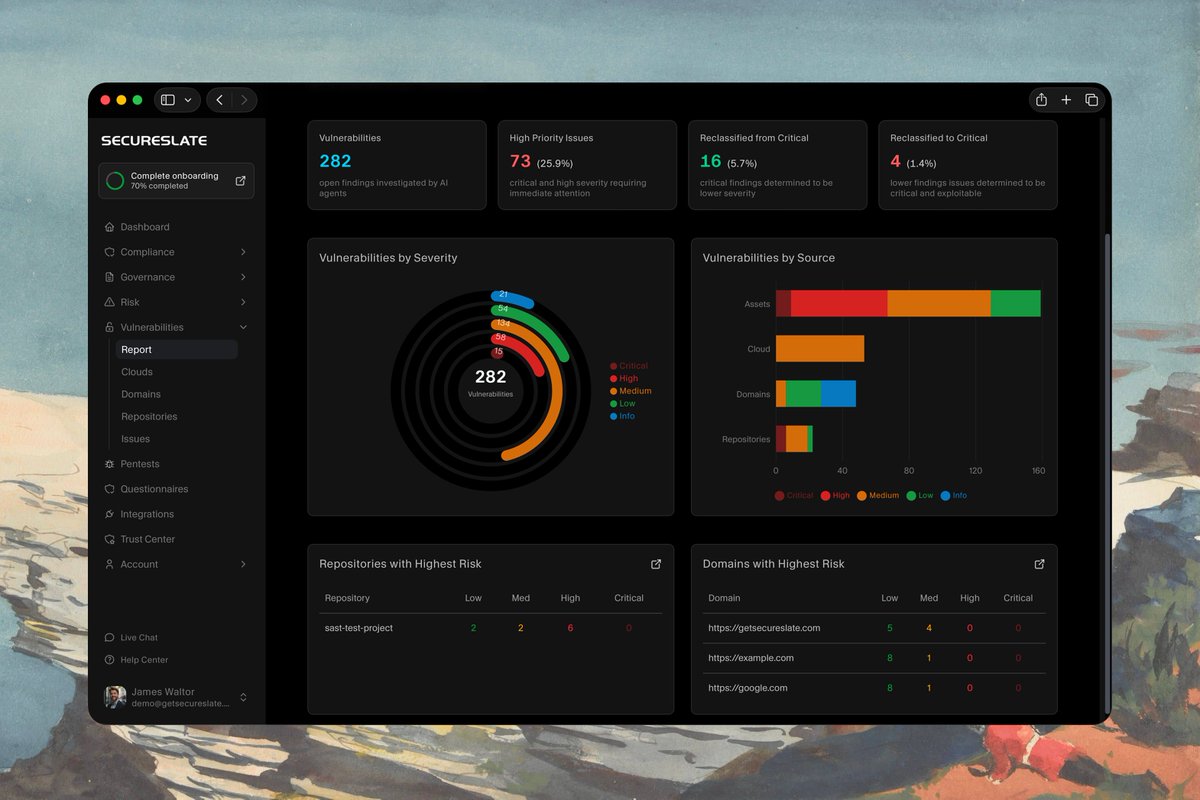Collapse the Vulnerabilities section chevron

click(x=243, y=327)
